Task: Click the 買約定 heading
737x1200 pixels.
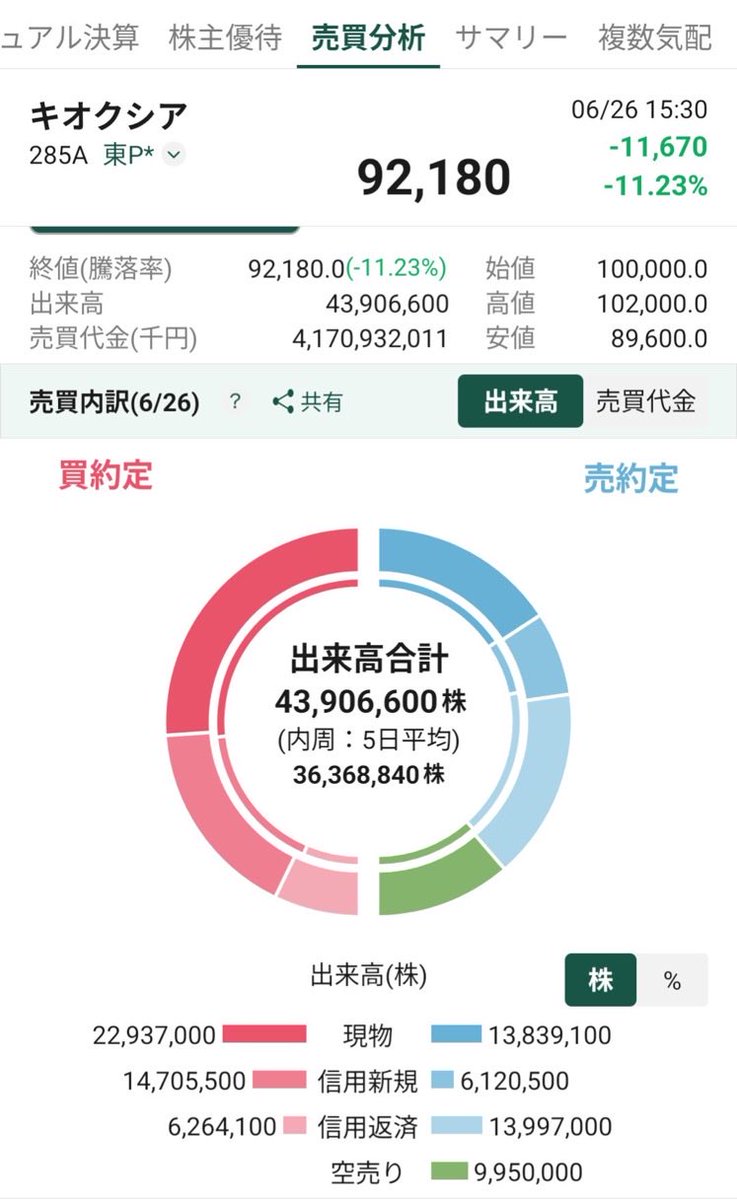Action: point(105,476)
